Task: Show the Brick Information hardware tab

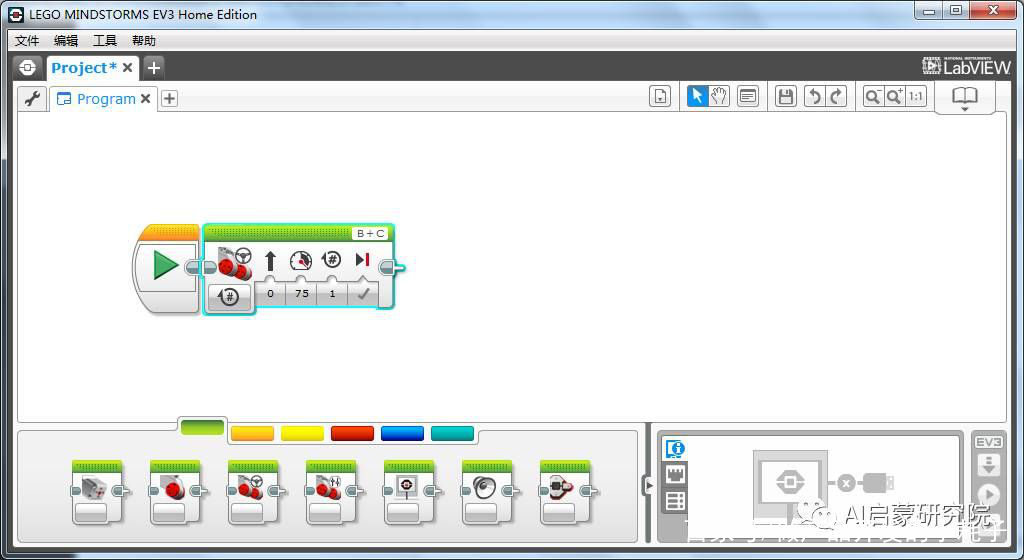Action: pyautogui.click(x=675, y=449)
